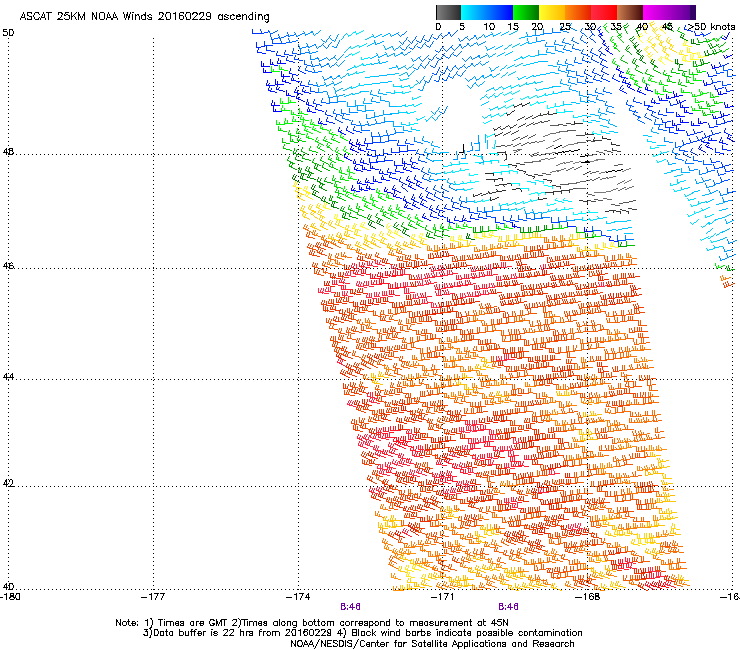Click the latitude '46' axis label
The height and width of the screenshot is (650, 740).
pos(8,266)
